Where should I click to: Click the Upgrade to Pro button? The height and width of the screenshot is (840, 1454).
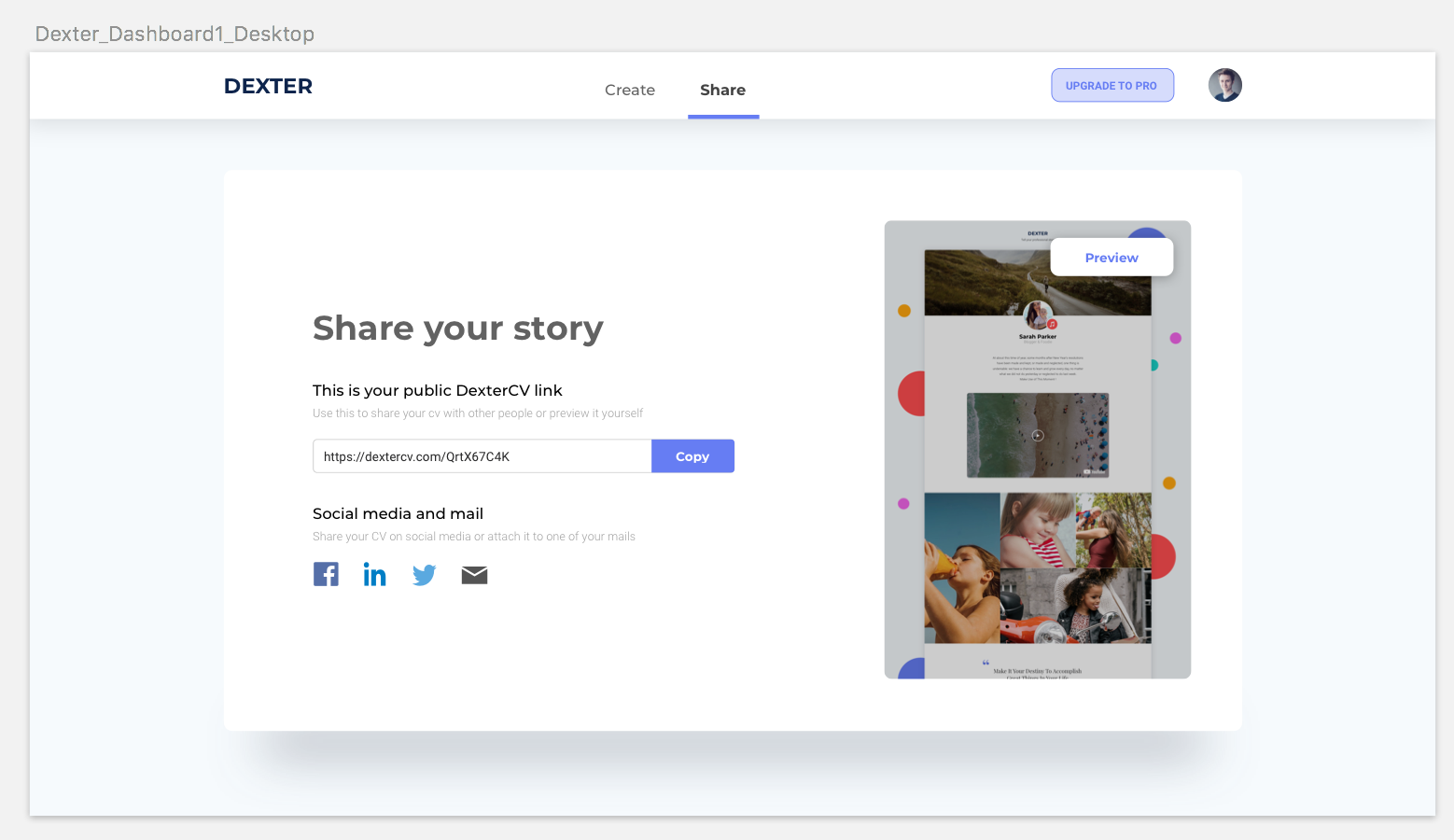pyautogui.click(x=1111, y=85)
